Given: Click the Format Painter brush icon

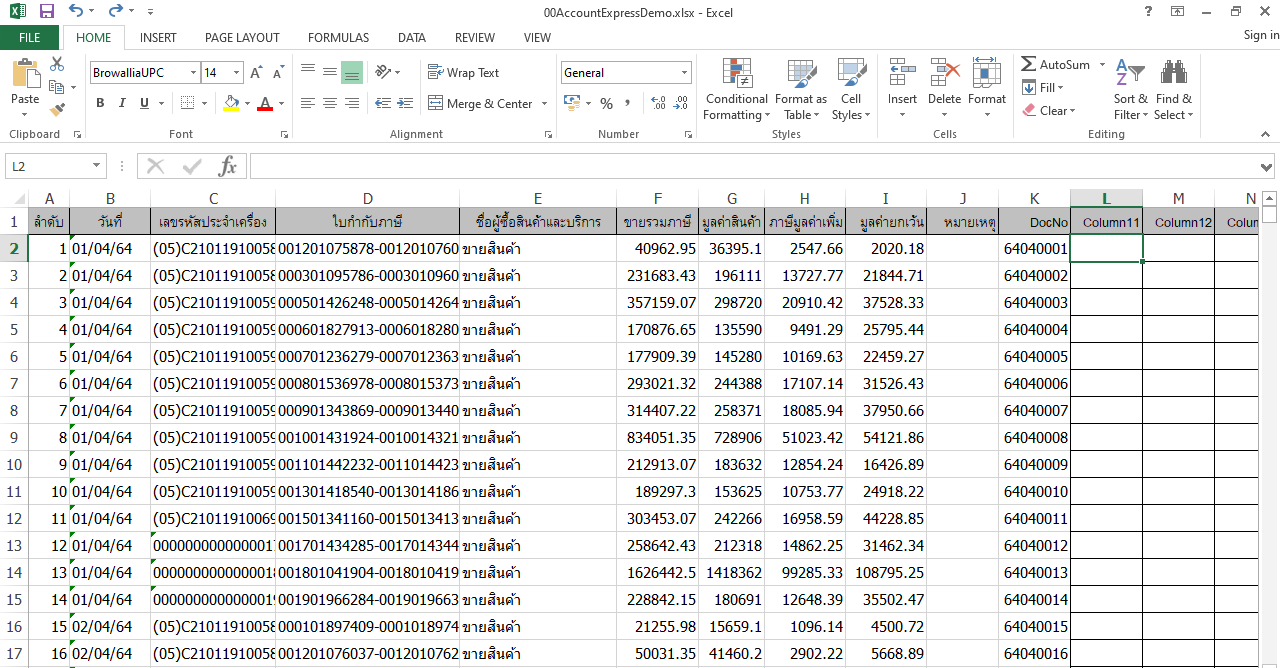Looking at the screenshot, I should pyautogui.click(x=57, y=110).
